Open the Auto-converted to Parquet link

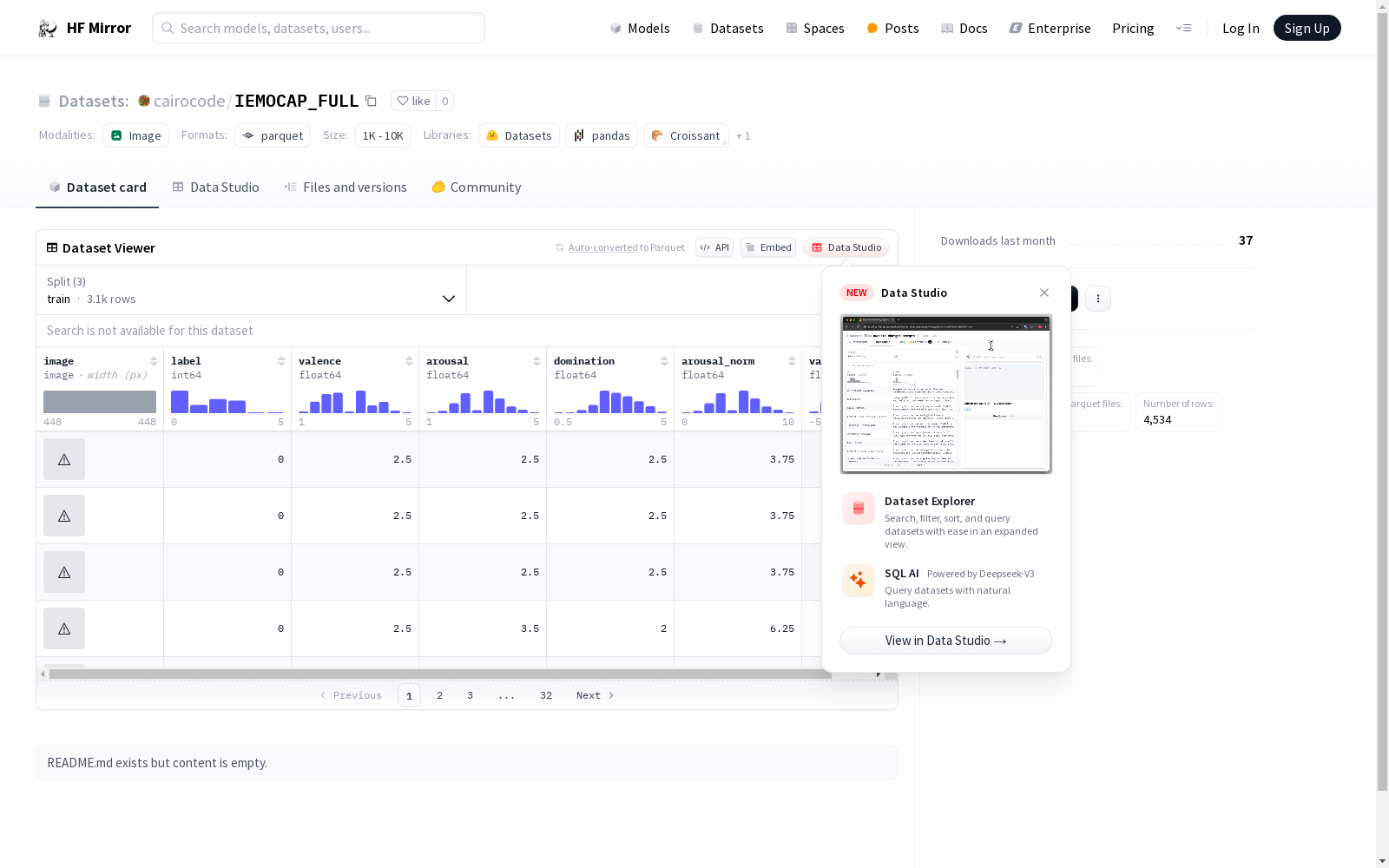pos(626,248)
